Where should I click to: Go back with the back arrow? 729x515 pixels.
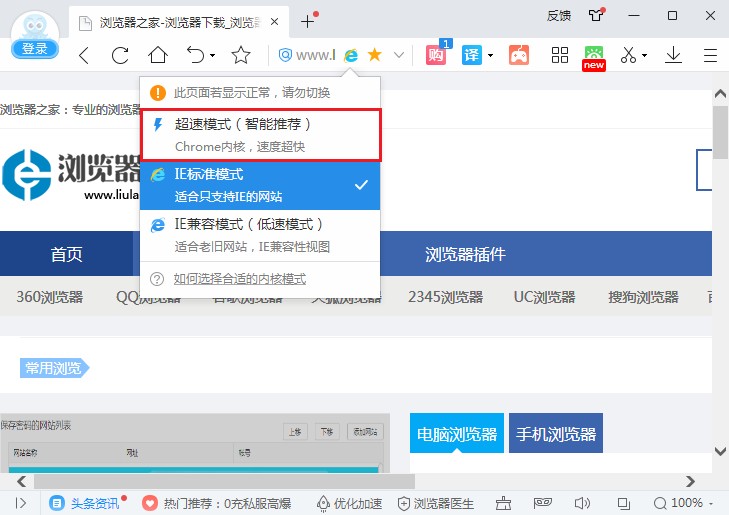(84, 55)
